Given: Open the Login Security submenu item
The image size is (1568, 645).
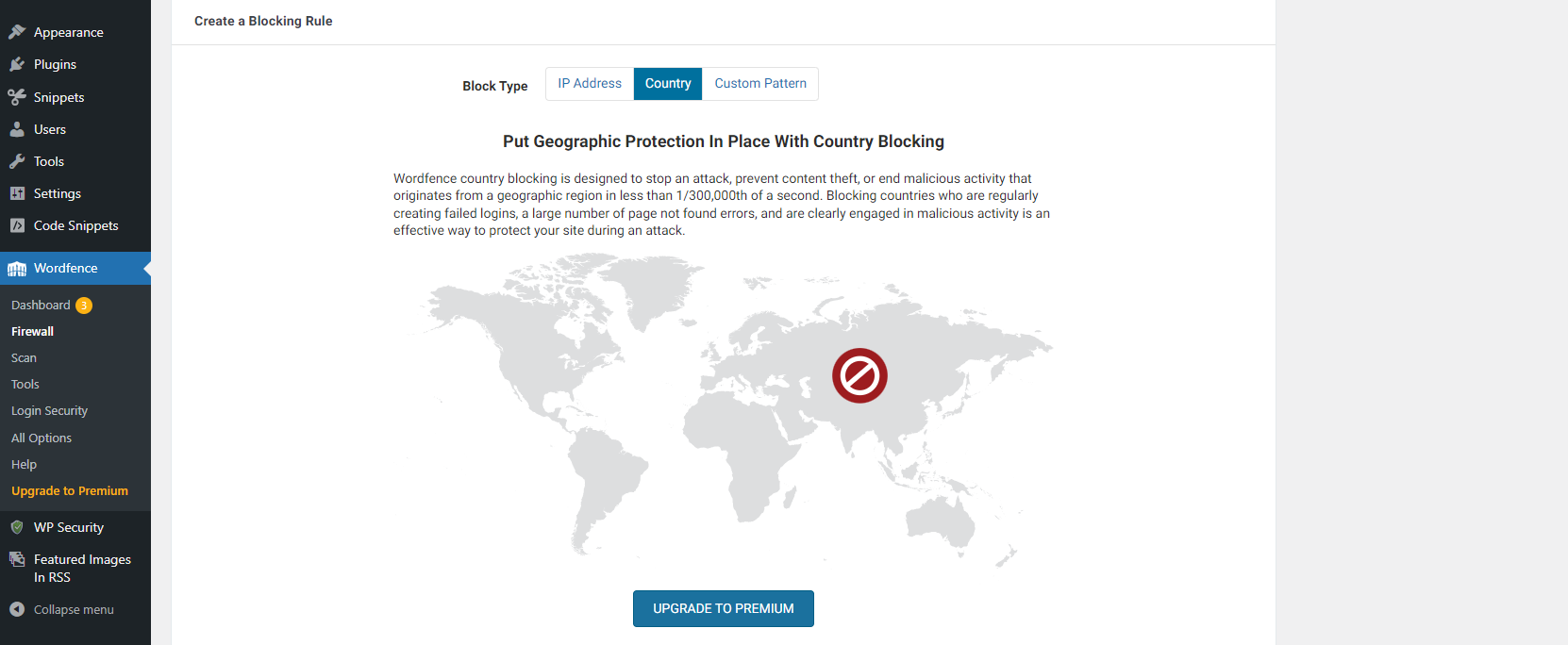Looking at the screenshot, I should tap(49, 411).
